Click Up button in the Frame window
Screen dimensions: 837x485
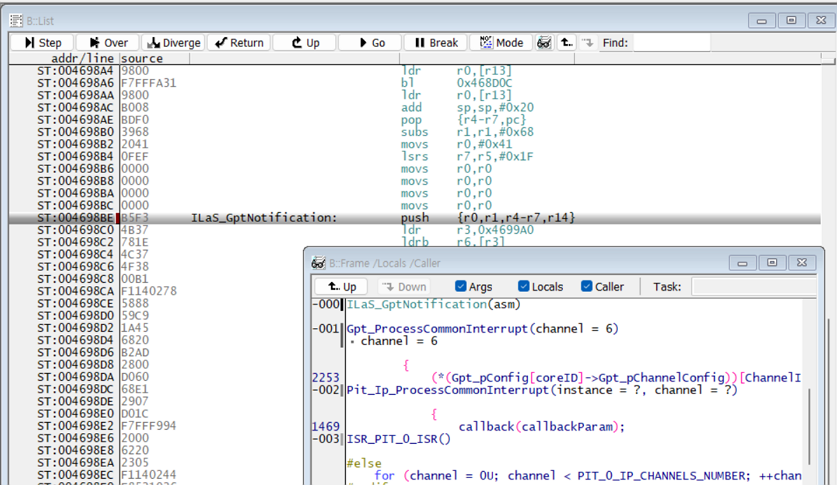click(341, 287)
